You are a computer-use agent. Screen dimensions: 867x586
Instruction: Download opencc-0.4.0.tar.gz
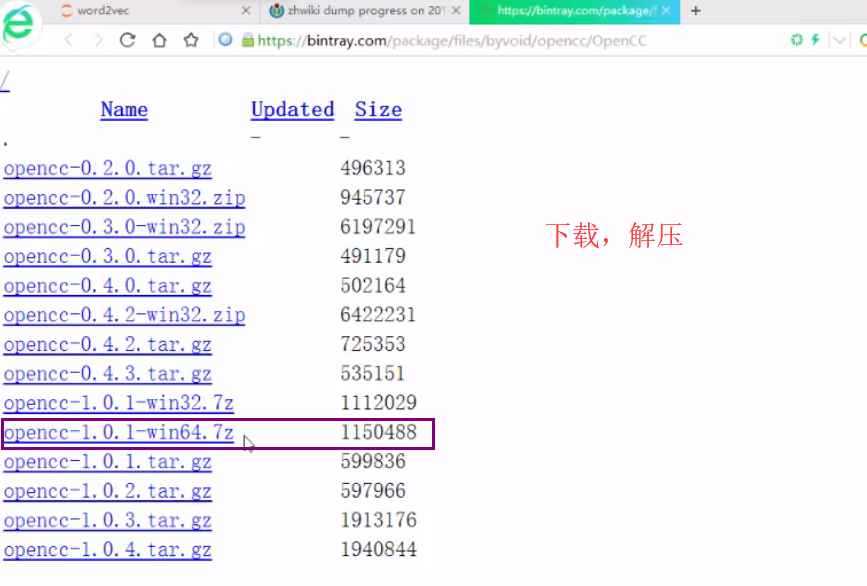[x=107, y=285]
